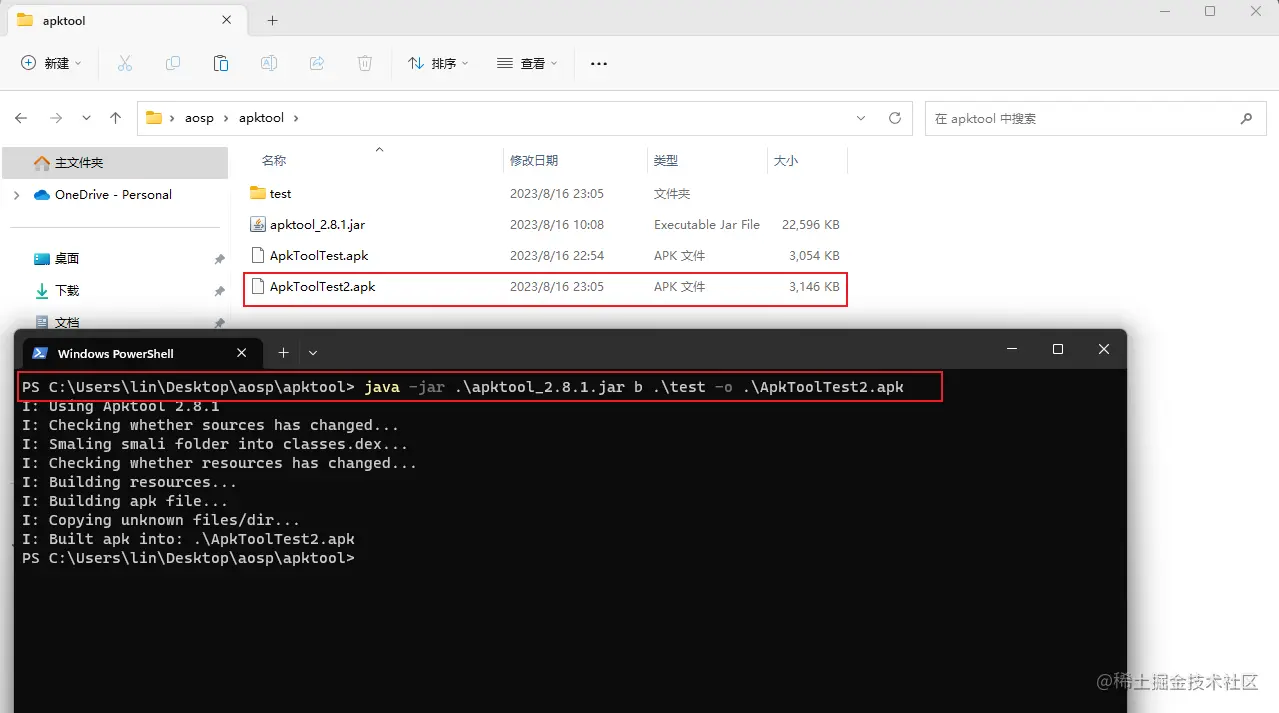Sort by the 修改日期 column header

pos(534,160)
